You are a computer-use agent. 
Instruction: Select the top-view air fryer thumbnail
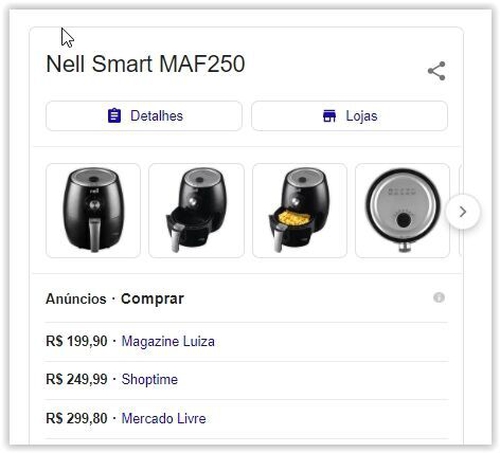[403, 211]
